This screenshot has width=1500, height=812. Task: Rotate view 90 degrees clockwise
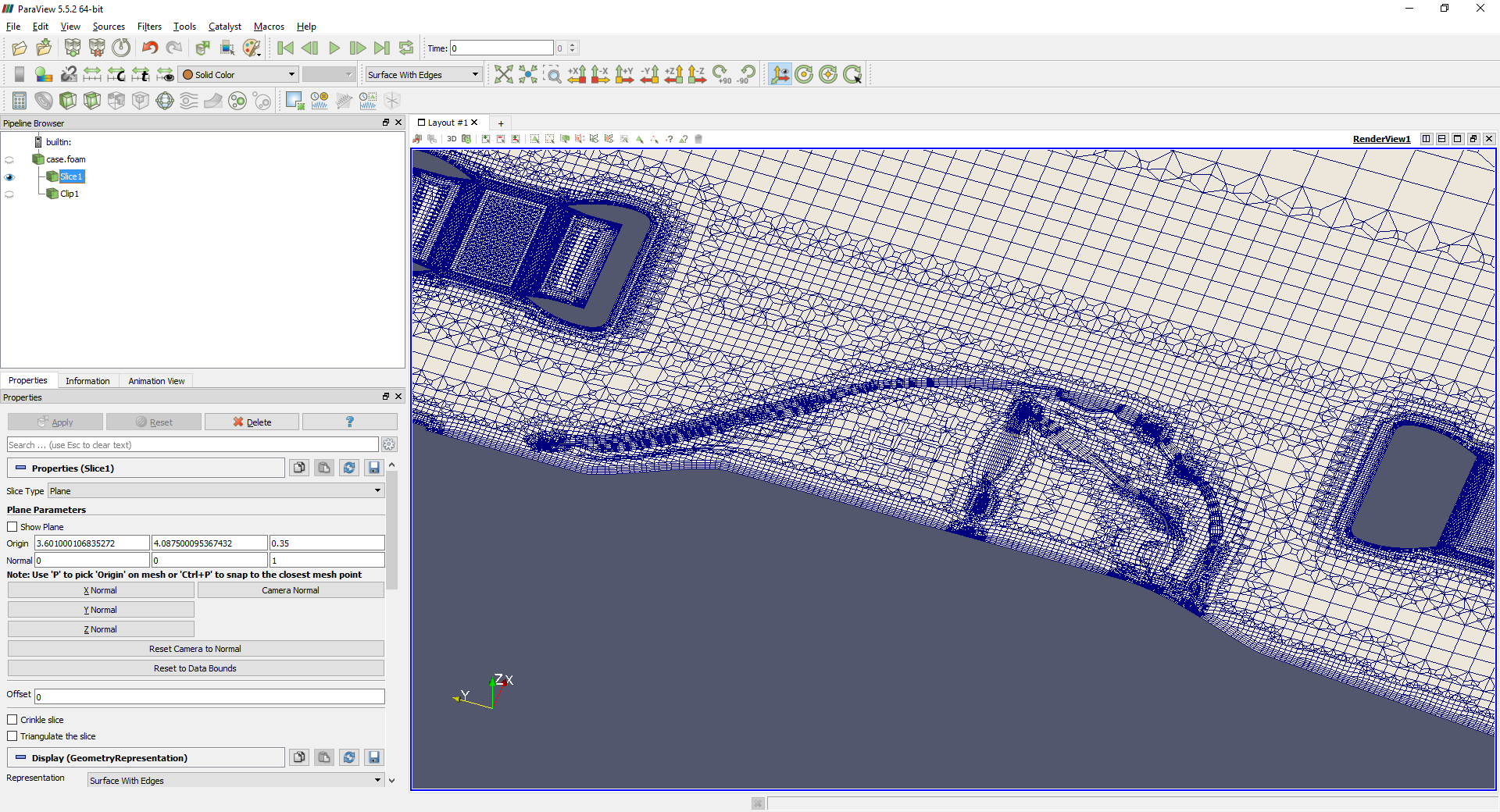click(721, 75)
